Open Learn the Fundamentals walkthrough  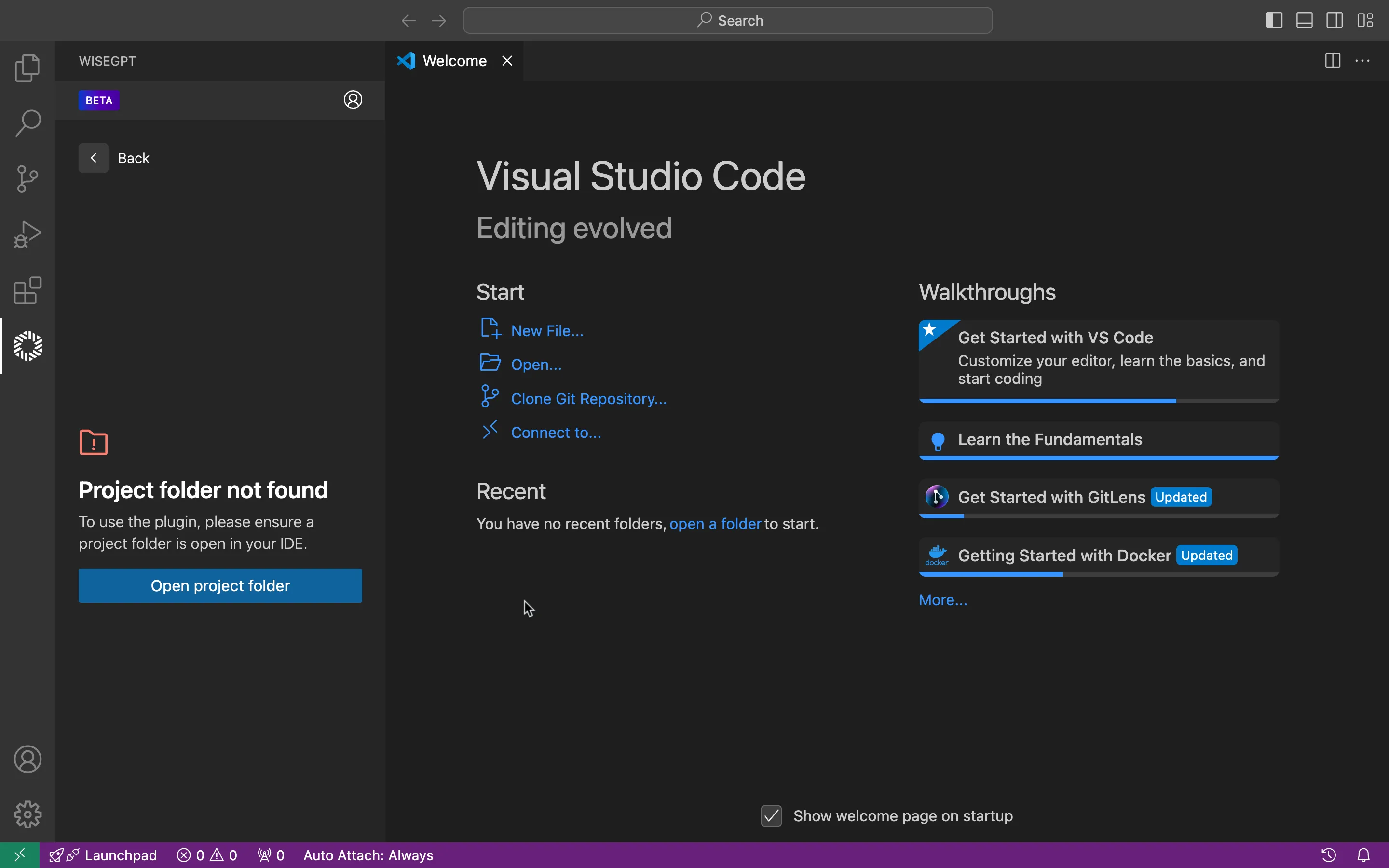(x=1099, y=440)
